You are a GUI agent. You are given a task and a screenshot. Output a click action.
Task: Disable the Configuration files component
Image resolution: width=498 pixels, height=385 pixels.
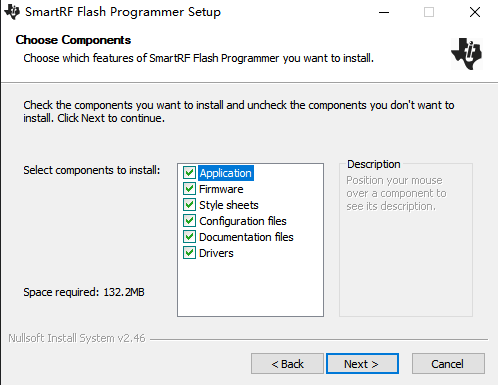pyautogui.click(x=189, y=221)
